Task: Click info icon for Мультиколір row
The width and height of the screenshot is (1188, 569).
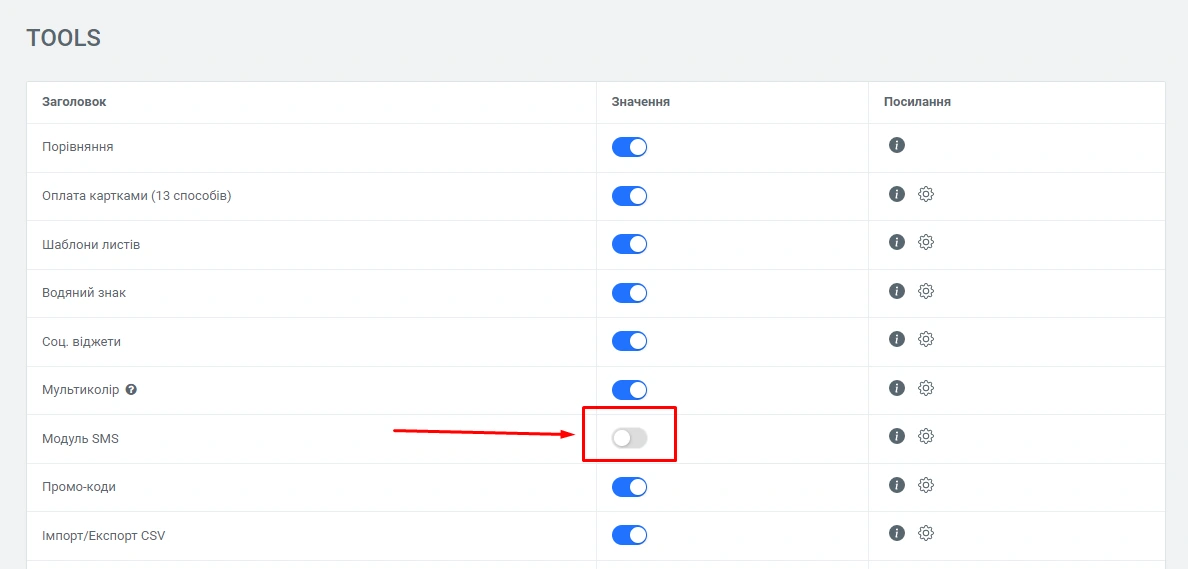Action: [897, 388]
